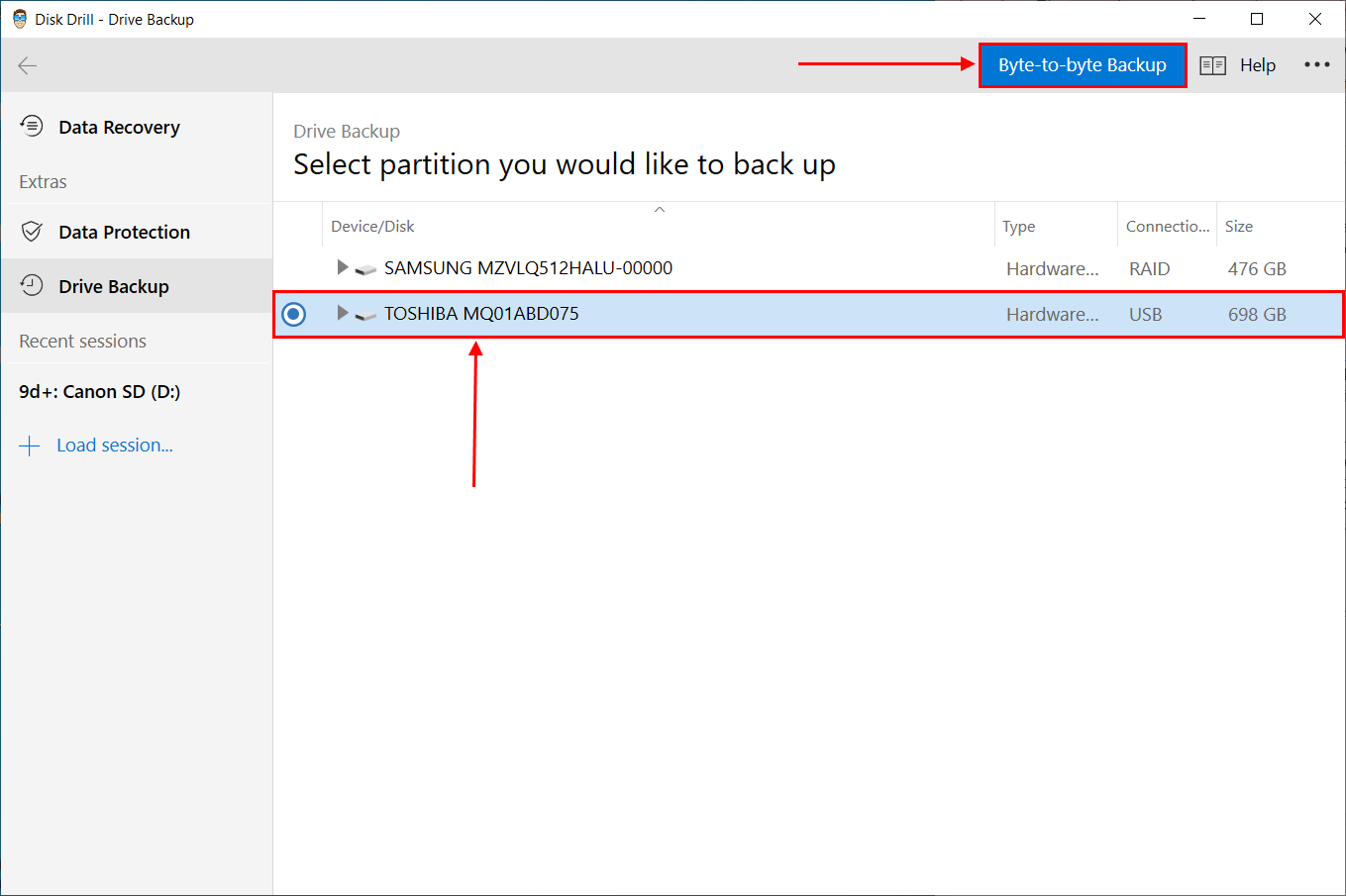Click the plus icon beside Load session
Screen dimensions: 1346x896
coord(30,446)
